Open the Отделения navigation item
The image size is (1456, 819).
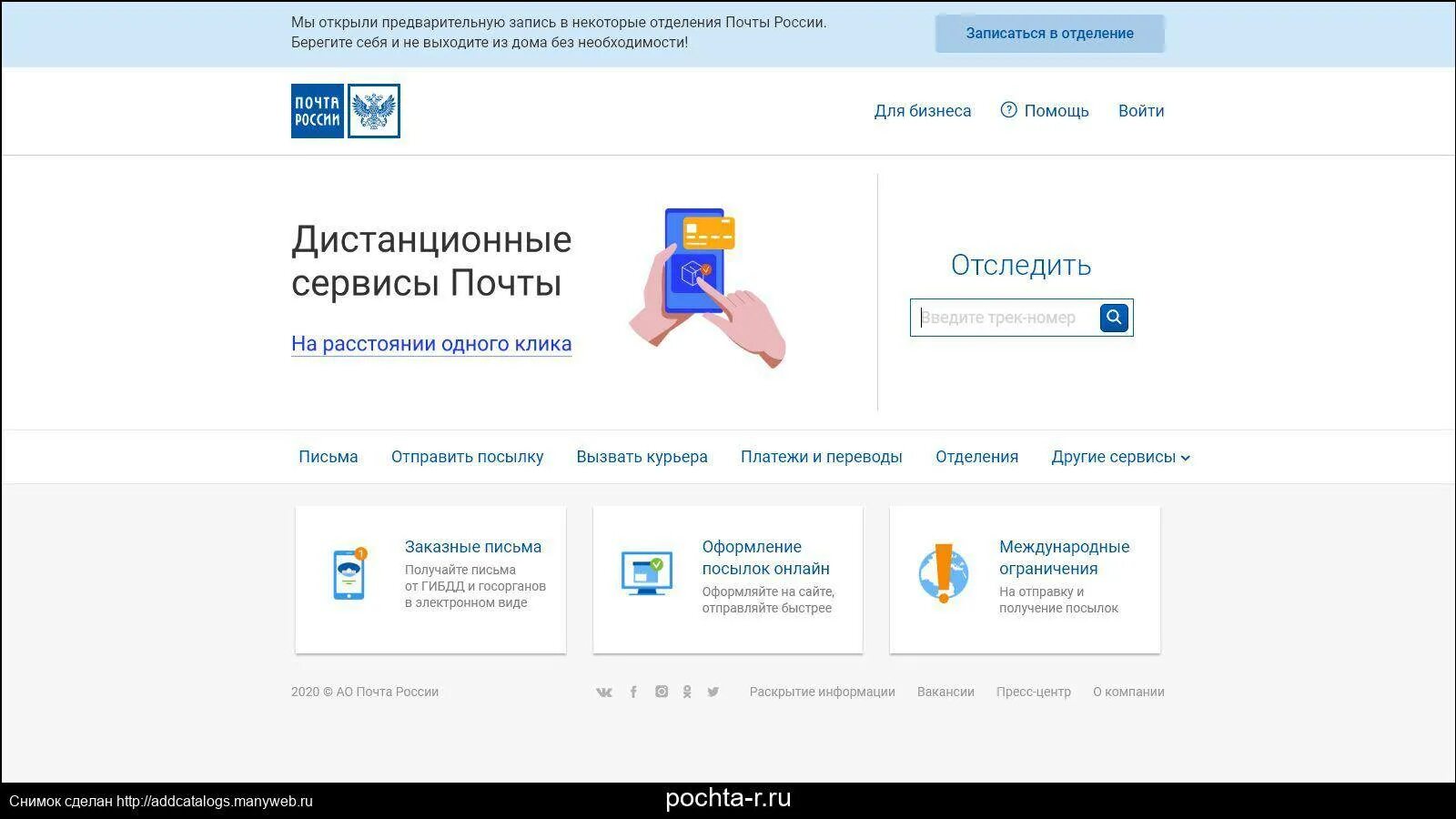[x=977, y=457]
